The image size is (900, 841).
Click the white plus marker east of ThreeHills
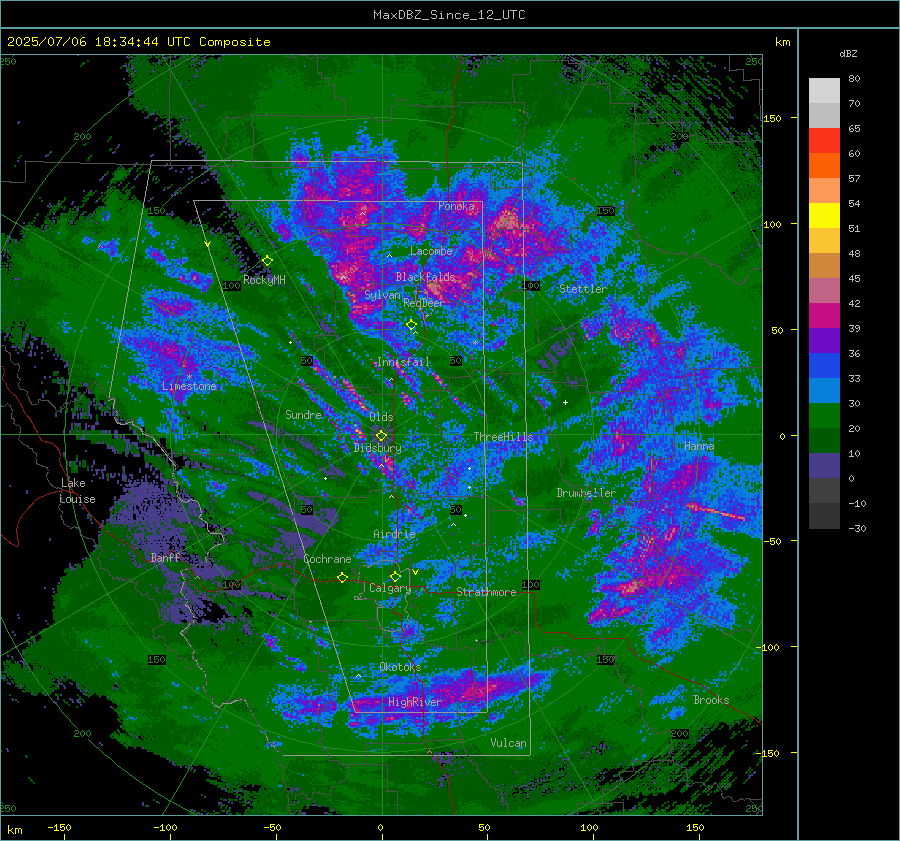pyautogui.click(x=565, y=402)
